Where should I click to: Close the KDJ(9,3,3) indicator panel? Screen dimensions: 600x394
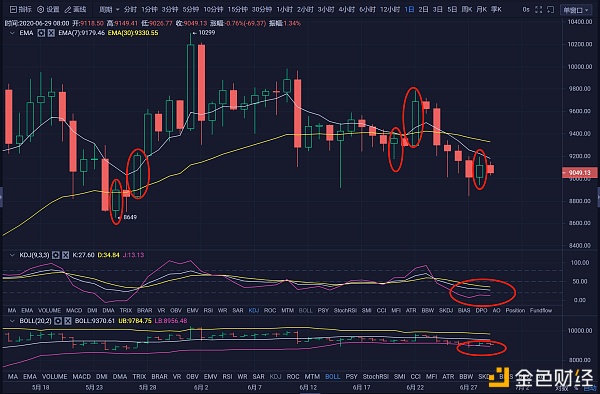65,255
